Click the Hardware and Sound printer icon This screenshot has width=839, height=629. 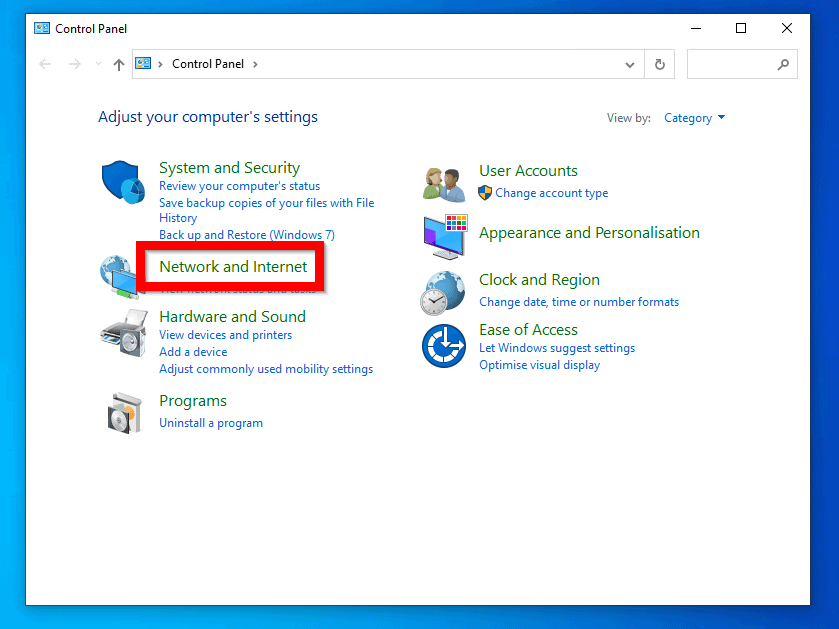coord(124,330)
